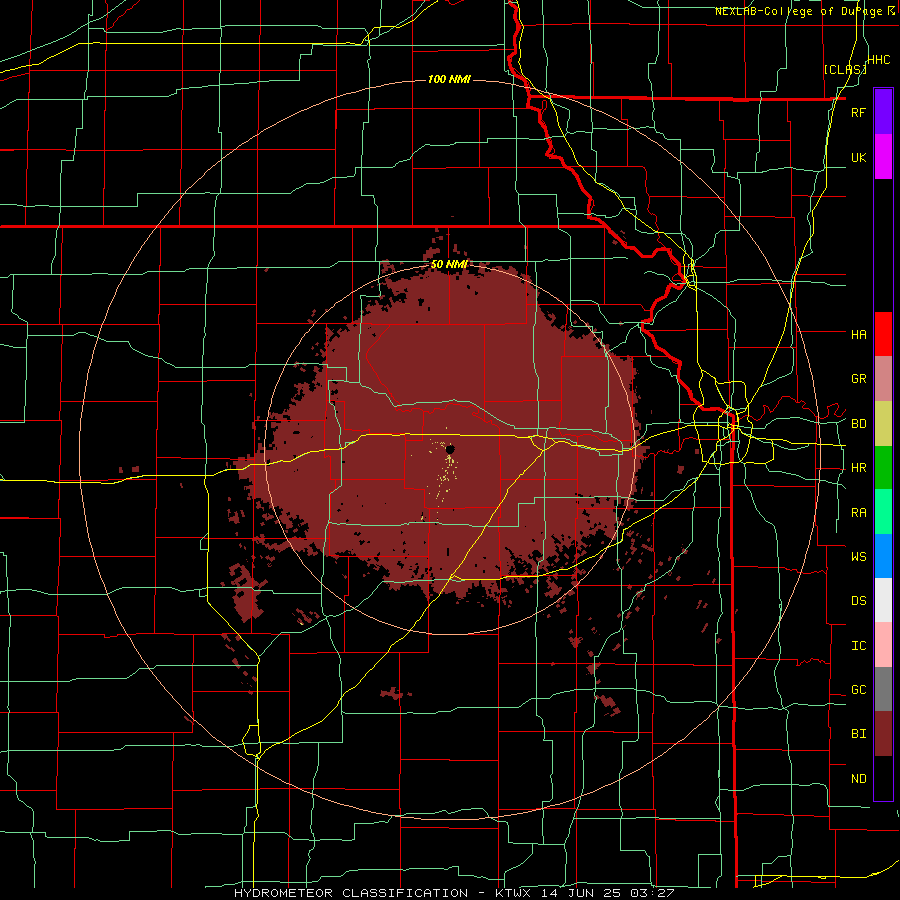Viewport: 900px width, 900px height.
Task: Click the NEXLAB-College of DuPage credit text
Action: point(800,11)
